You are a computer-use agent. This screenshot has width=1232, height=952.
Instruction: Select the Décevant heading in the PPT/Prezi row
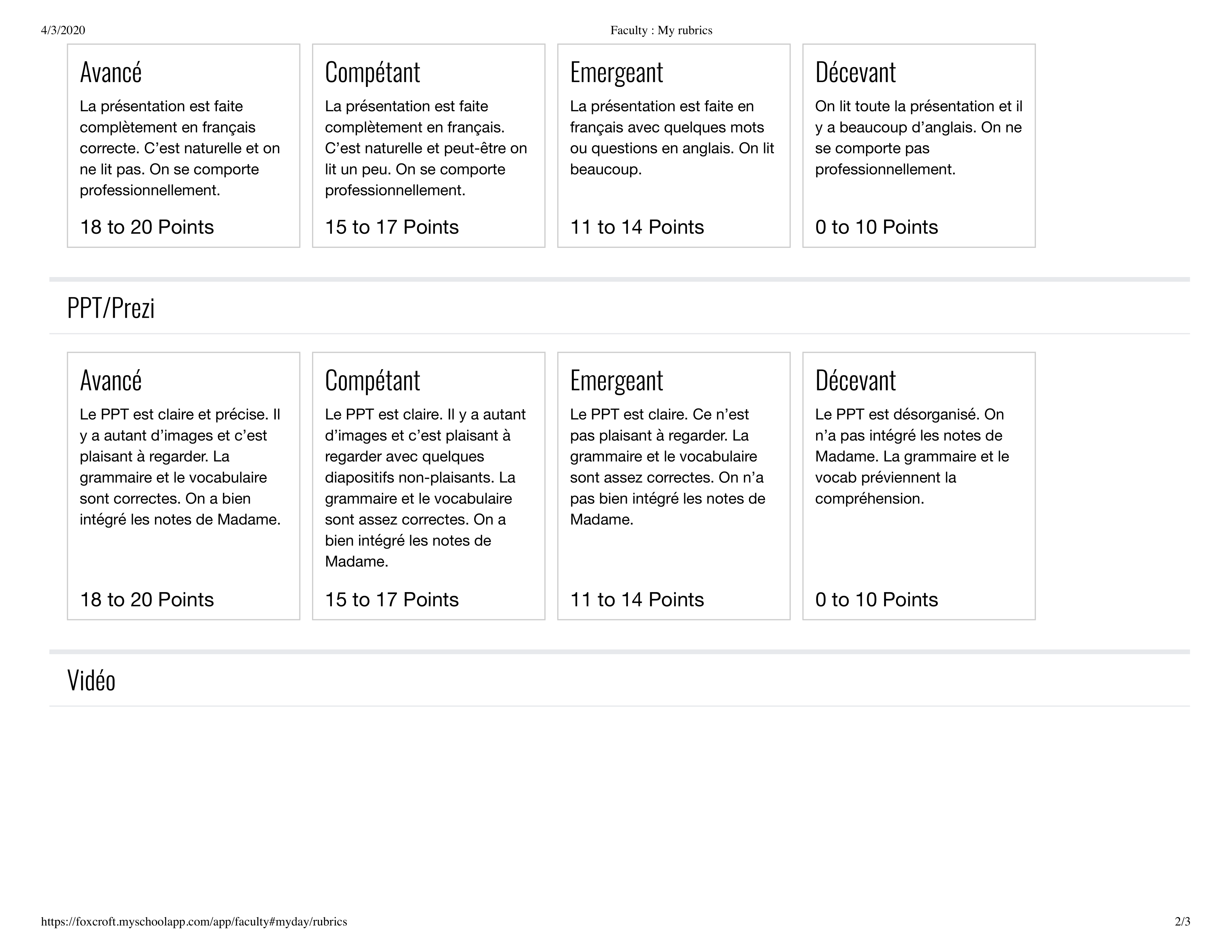point(855,380)
